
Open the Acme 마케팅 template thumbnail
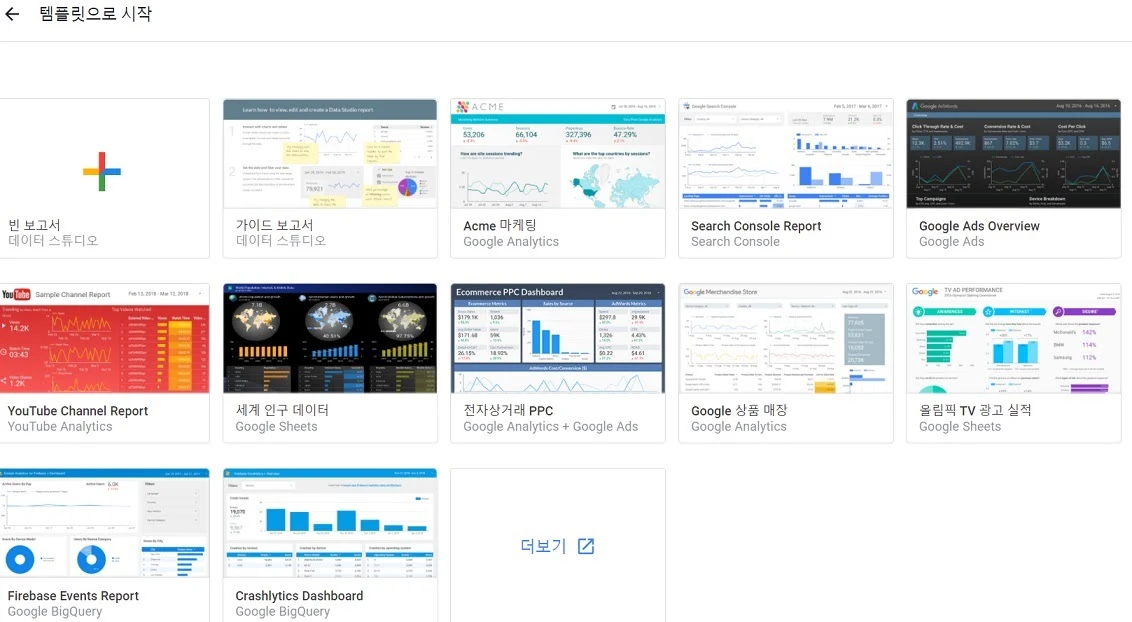557,154
